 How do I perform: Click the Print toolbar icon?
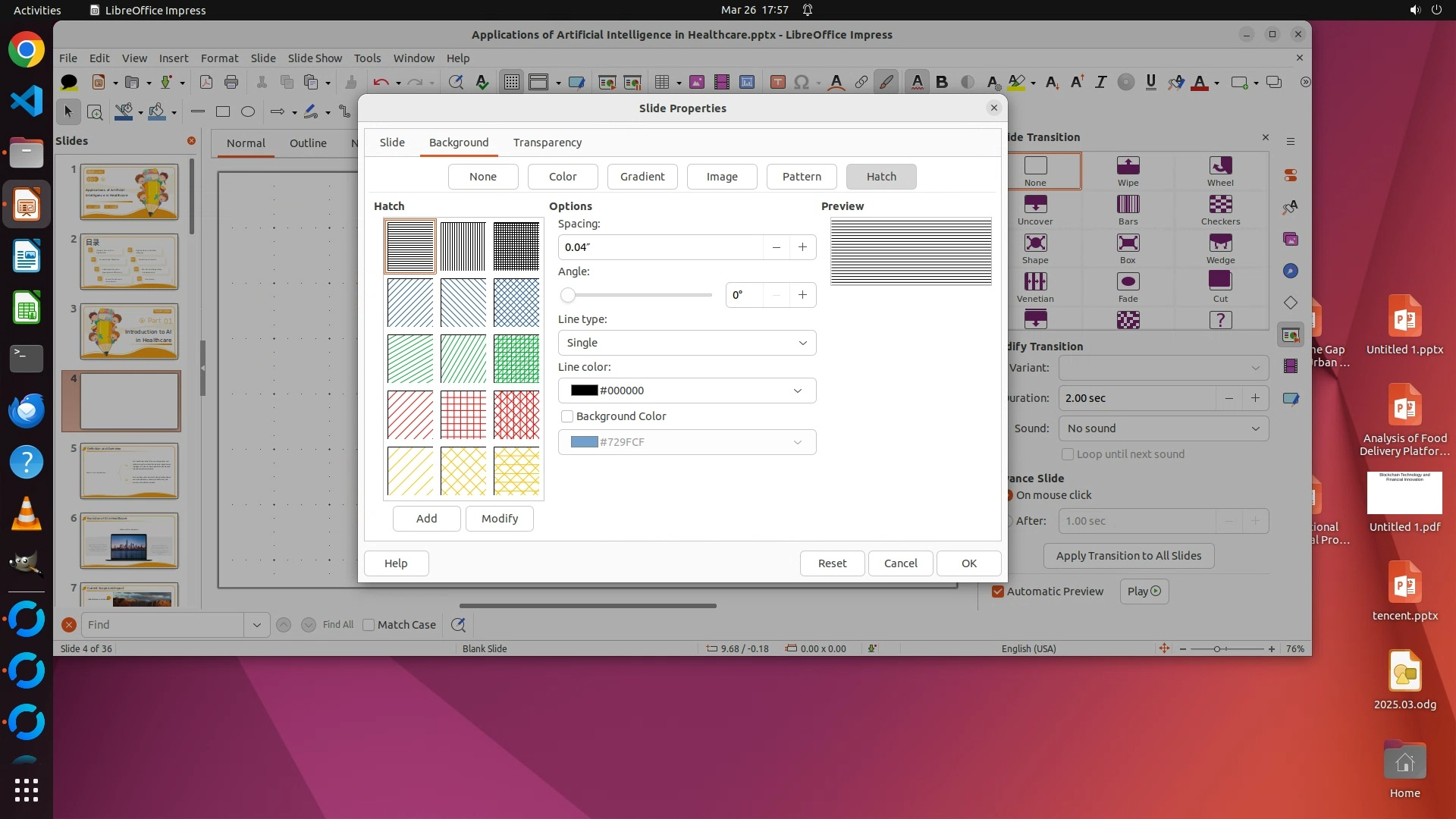(231, 82)
